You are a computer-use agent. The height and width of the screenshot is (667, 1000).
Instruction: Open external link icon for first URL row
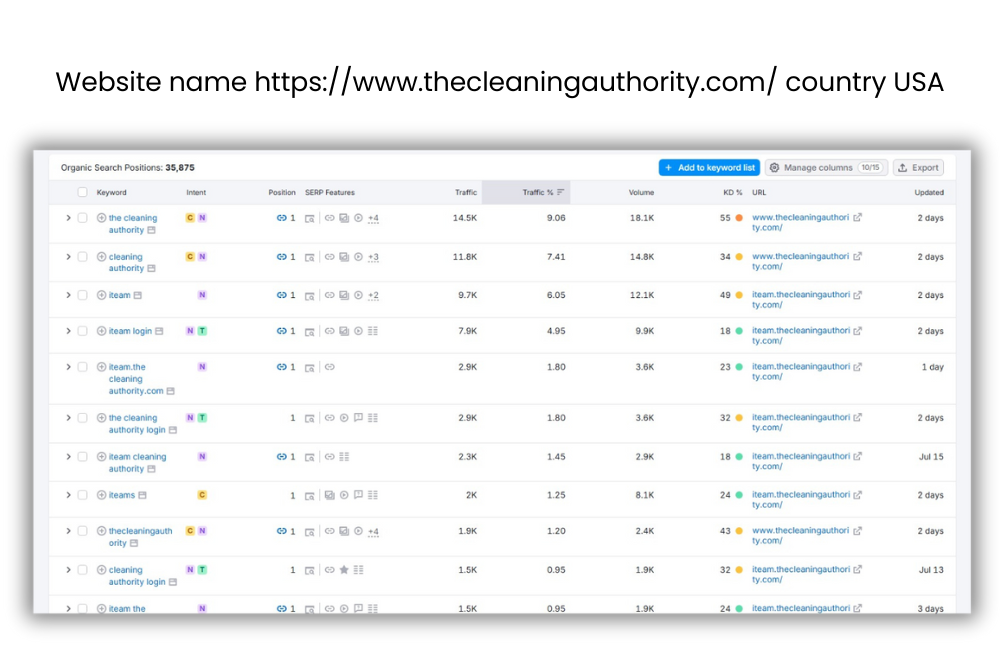(x=857, y=217)
